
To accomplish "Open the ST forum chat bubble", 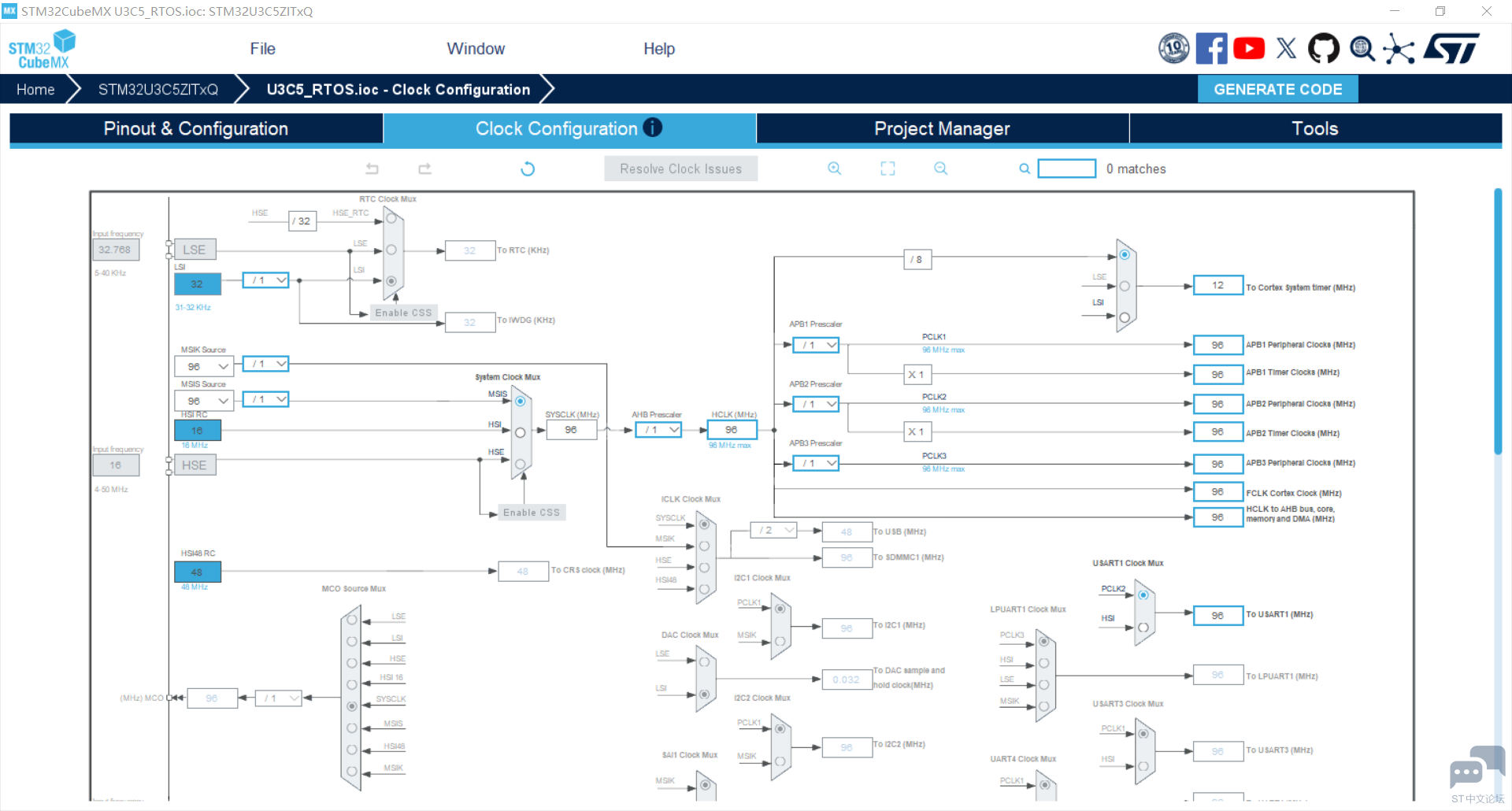I will [x=1476, y=768].
